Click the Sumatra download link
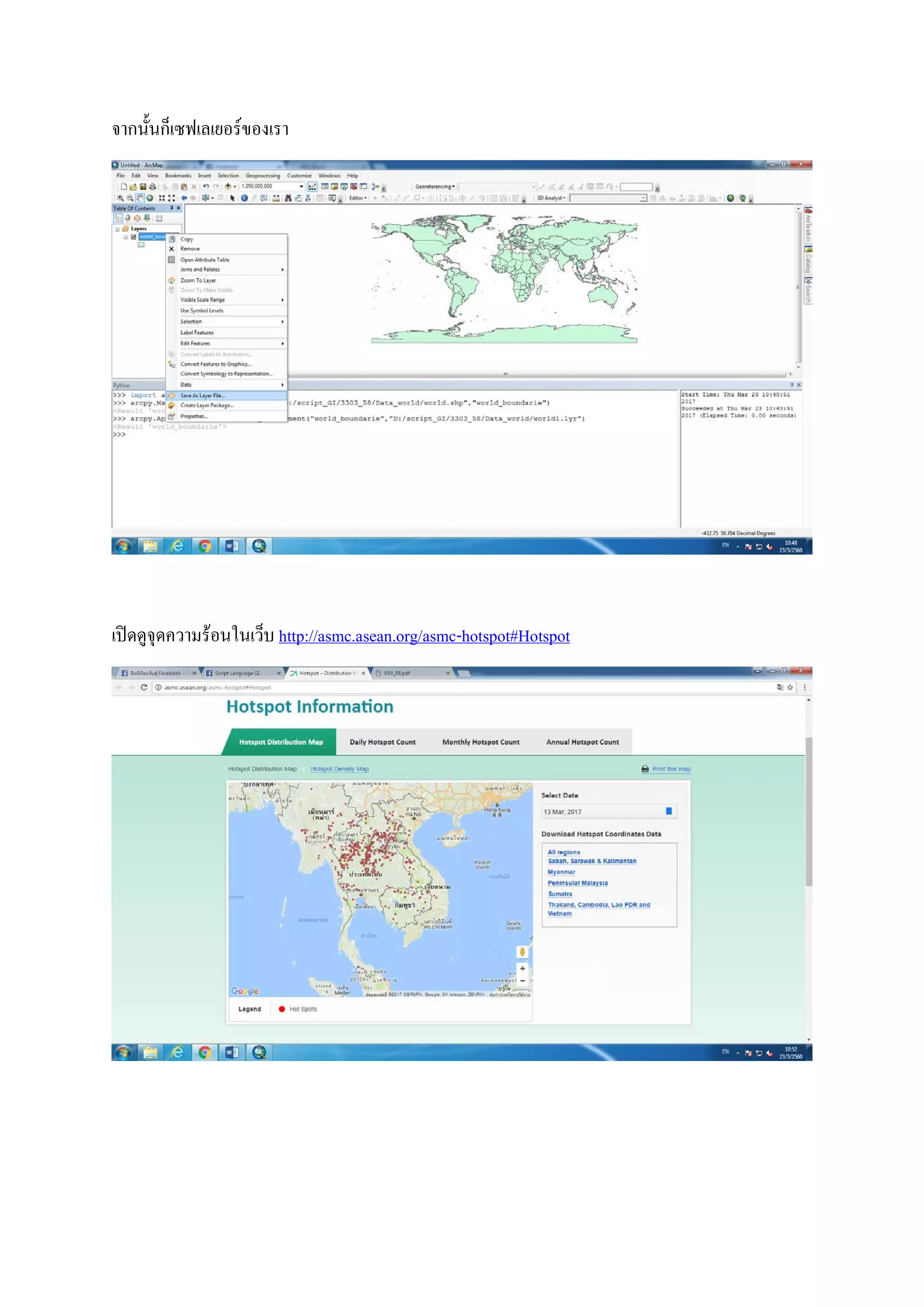 pos(560,894)
